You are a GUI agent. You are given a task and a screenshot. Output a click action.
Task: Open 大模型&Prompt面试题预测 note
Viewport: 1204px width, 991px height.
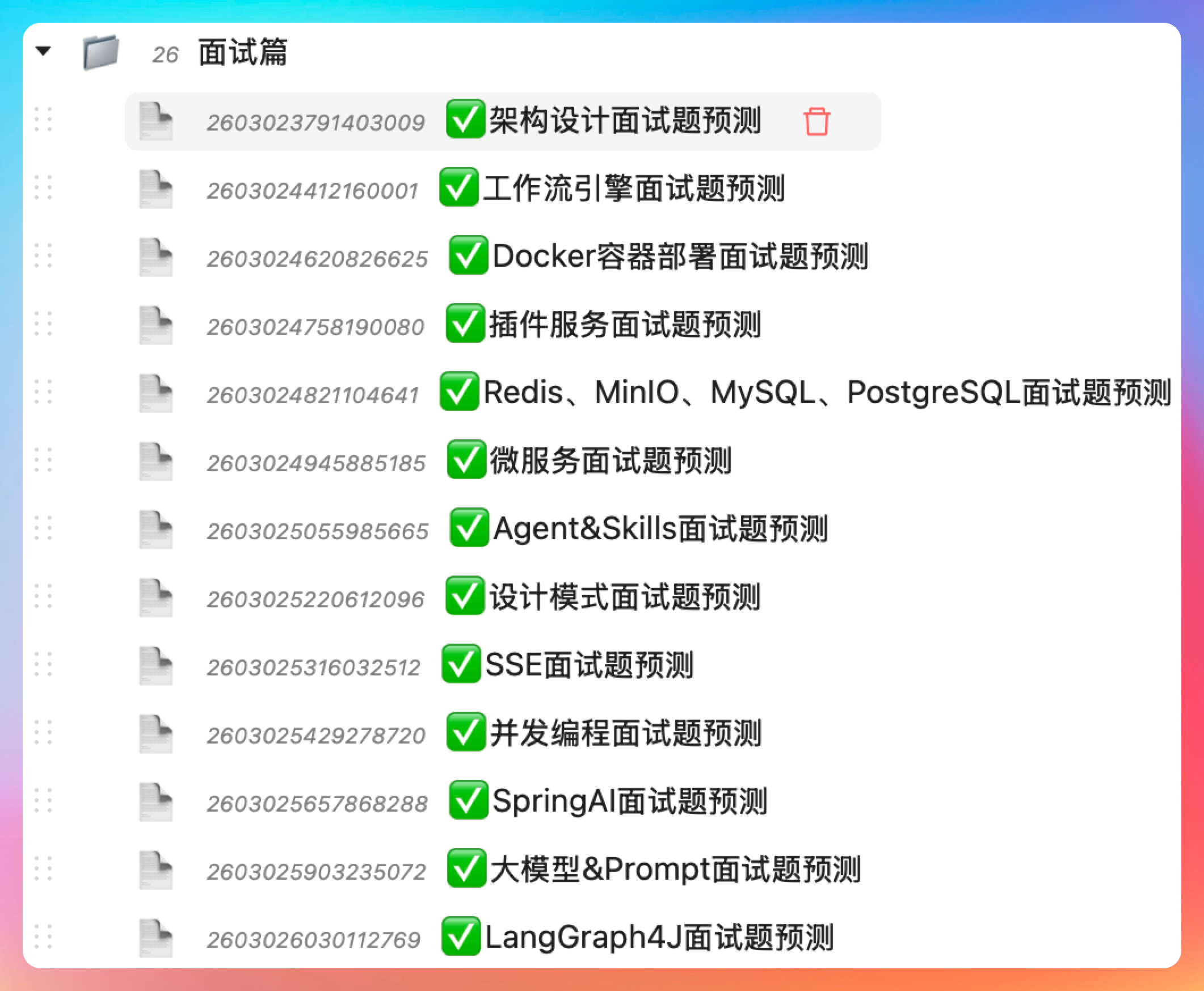[x=675, y=870]
